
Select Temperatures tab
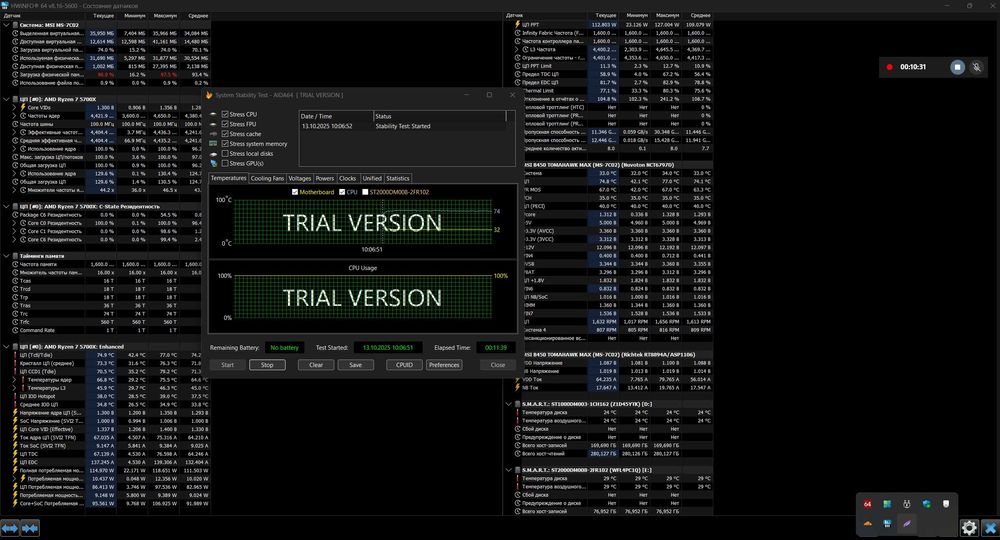click(x=228, y=178)
